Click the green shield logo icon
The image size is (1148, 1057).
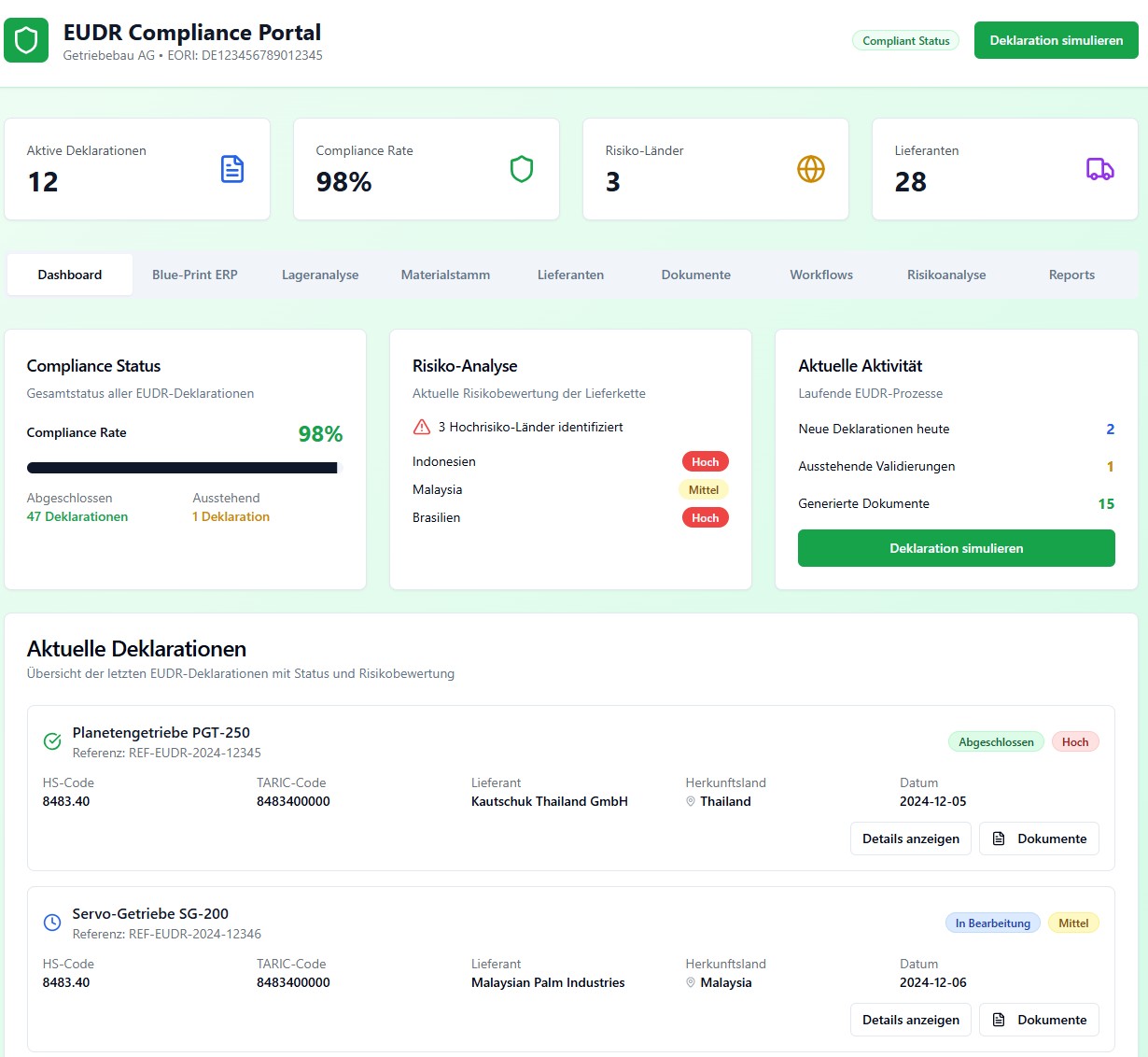[x=26, y=40]
